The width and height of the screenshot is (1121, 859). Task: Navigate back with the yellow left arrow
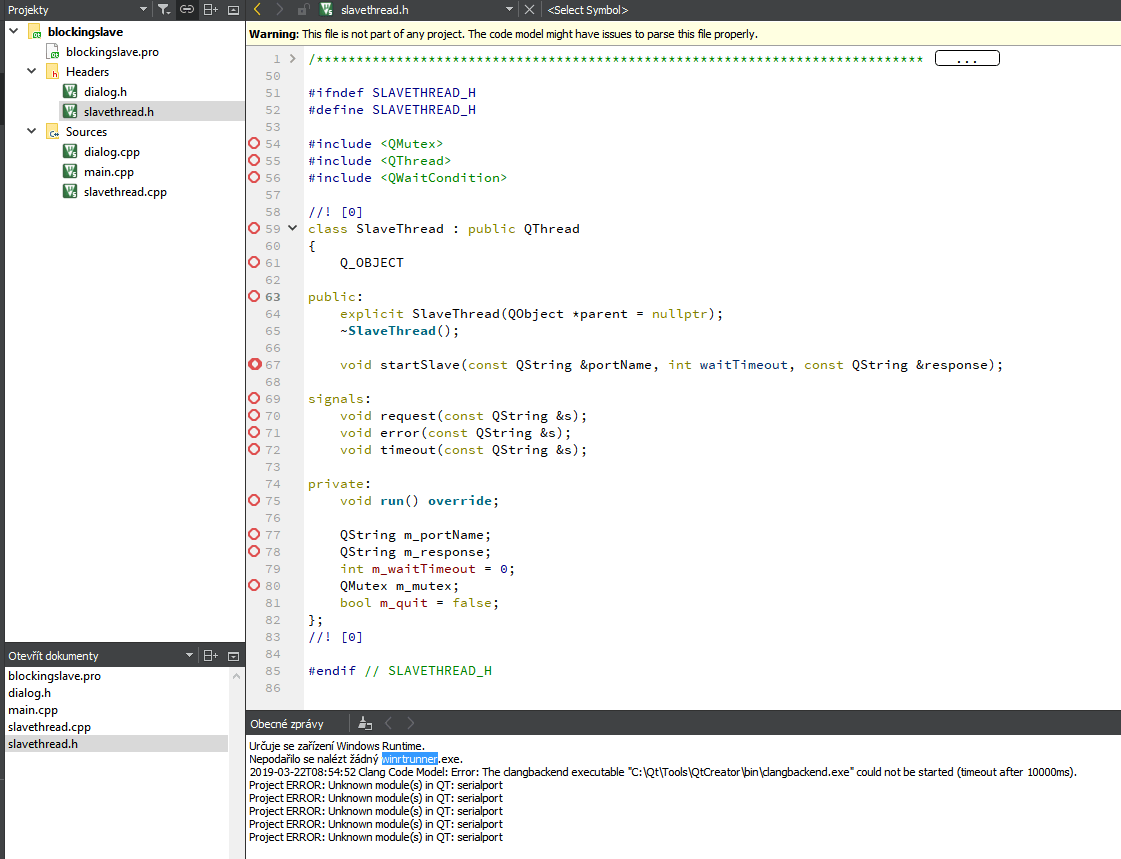click(x=257, y=9)
